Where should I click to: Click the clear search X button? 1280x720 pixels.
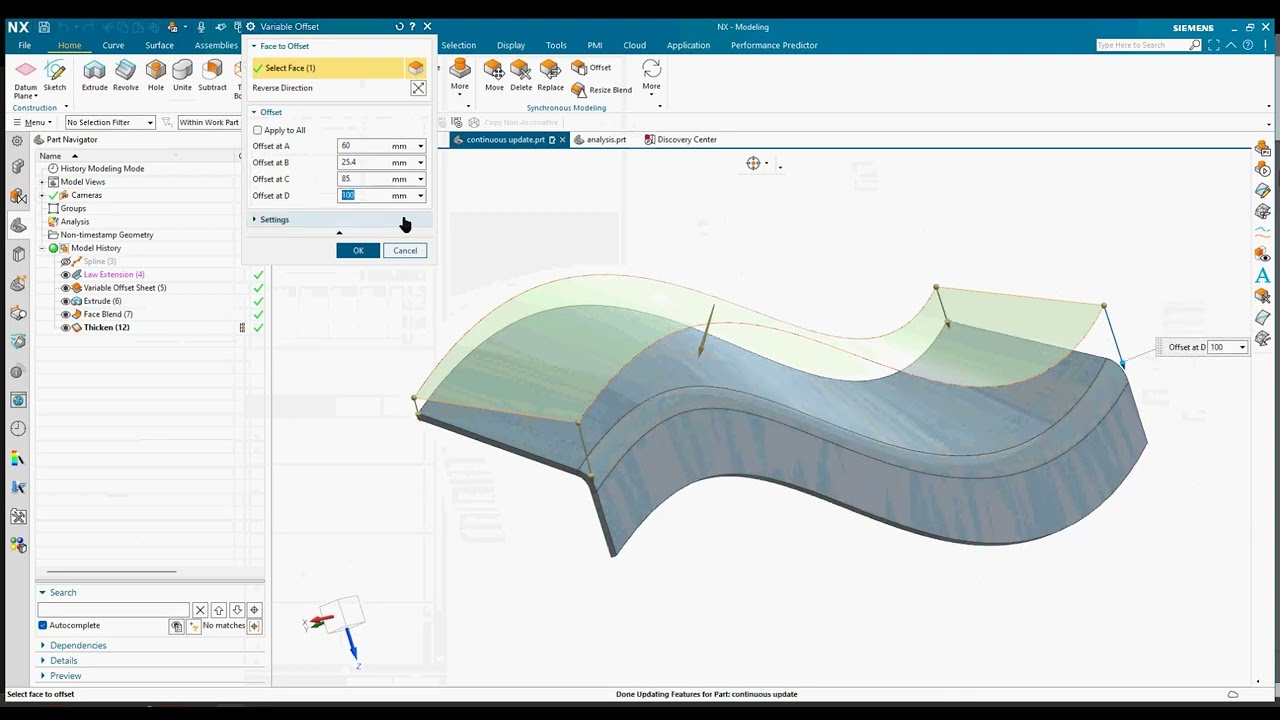[200, 610]
